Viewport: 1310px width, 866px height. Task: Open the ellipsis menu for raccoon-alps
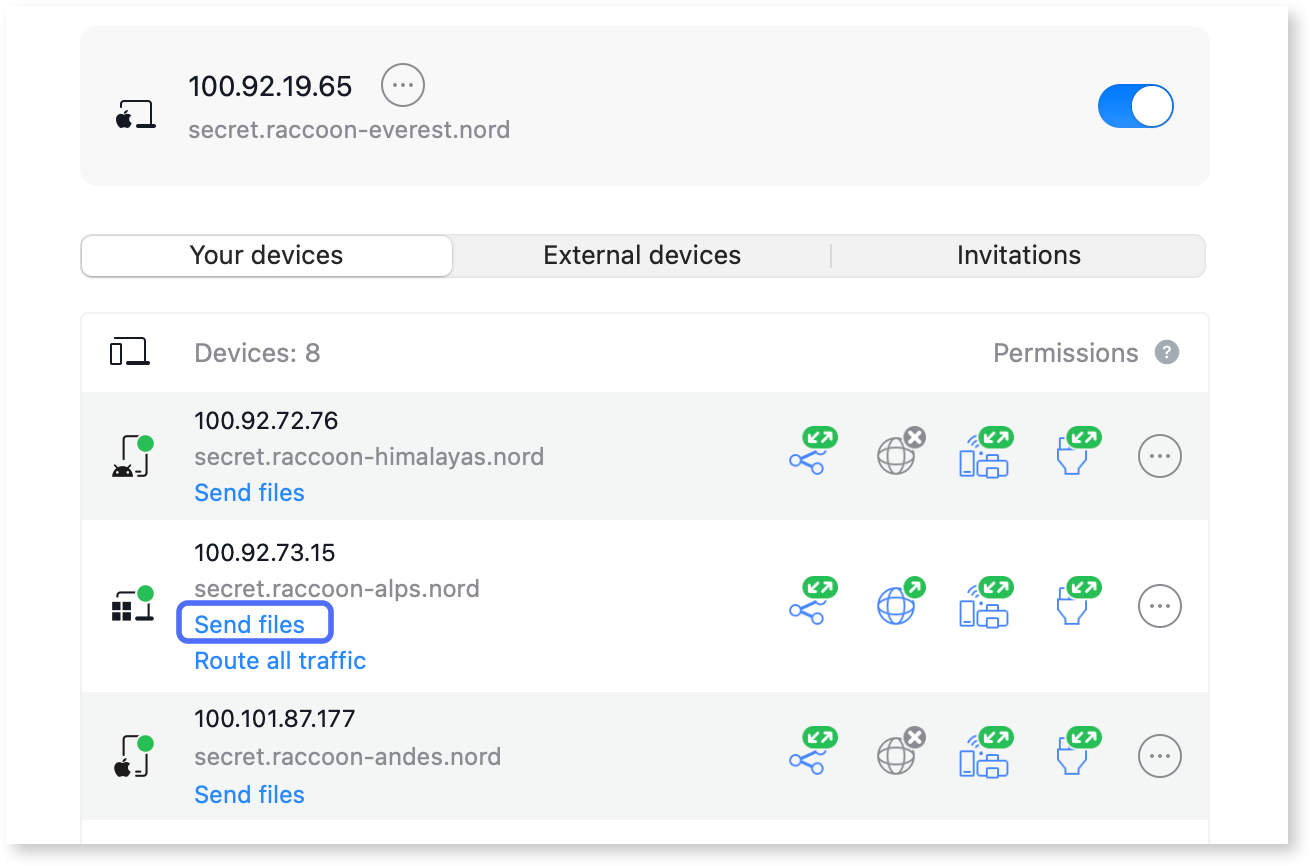point(1159,606)
